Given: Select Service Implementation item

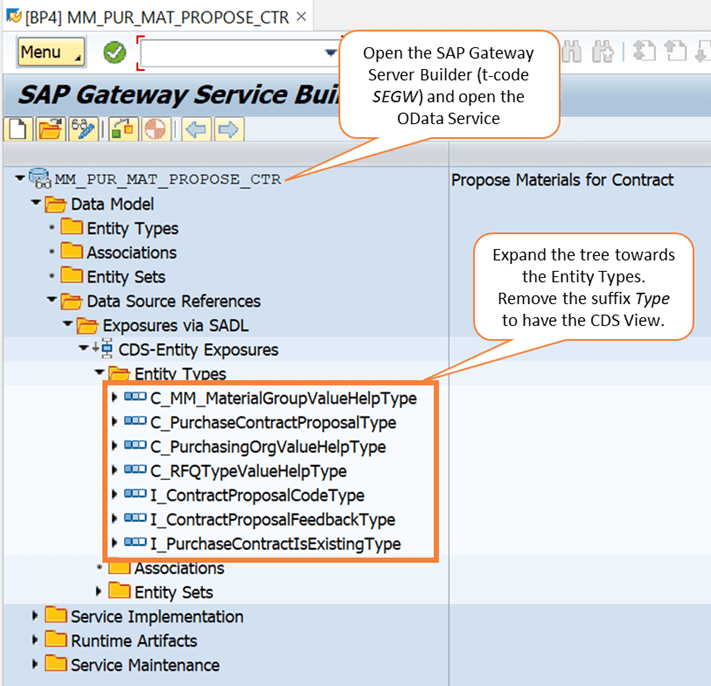Looking at the screenshot, I should click(157, 617).
